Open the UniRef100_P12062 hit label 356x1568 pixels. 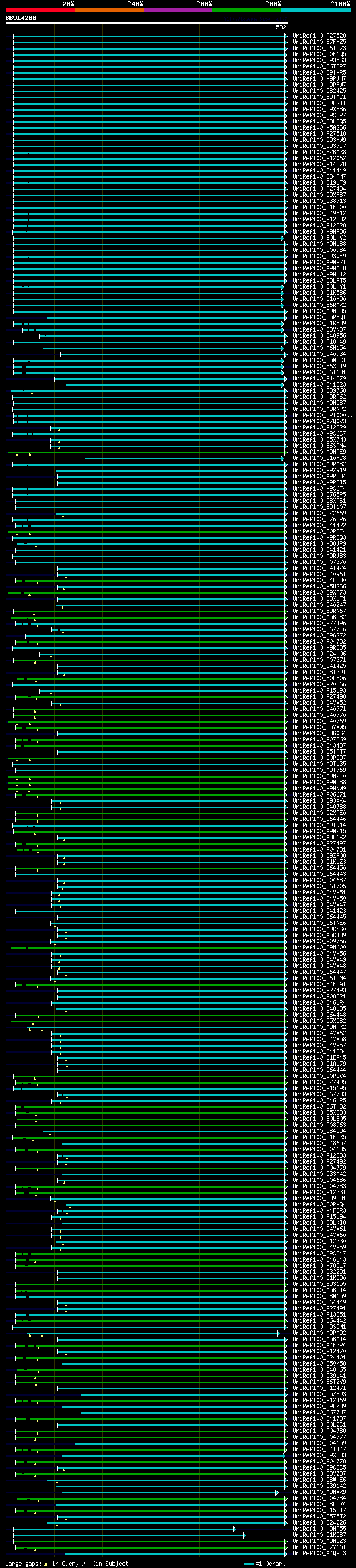319,159
